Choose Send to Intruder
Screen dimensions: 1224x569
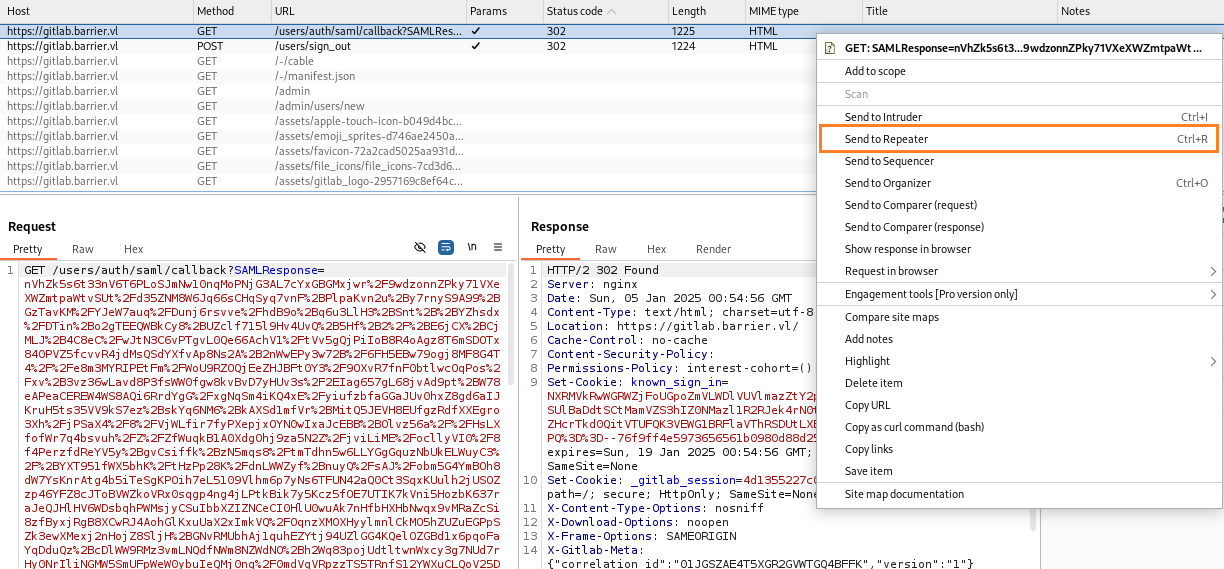tap(1018, 117)
